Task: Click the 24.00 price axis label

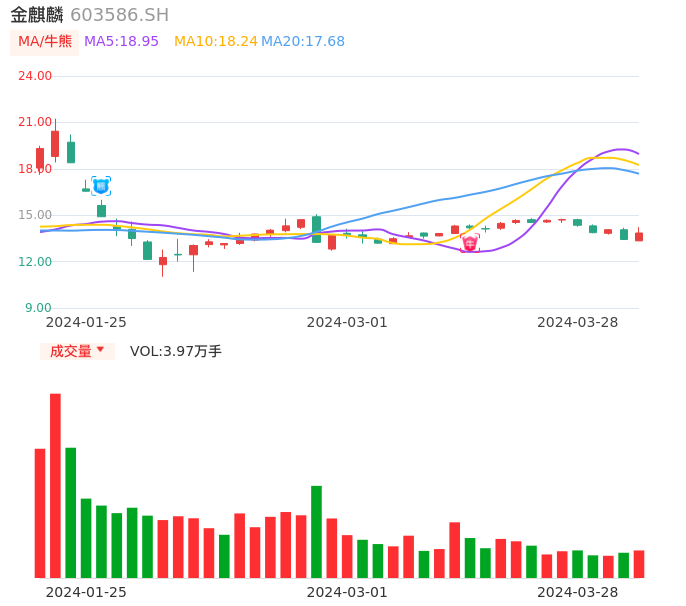Action: coord(35,76)
